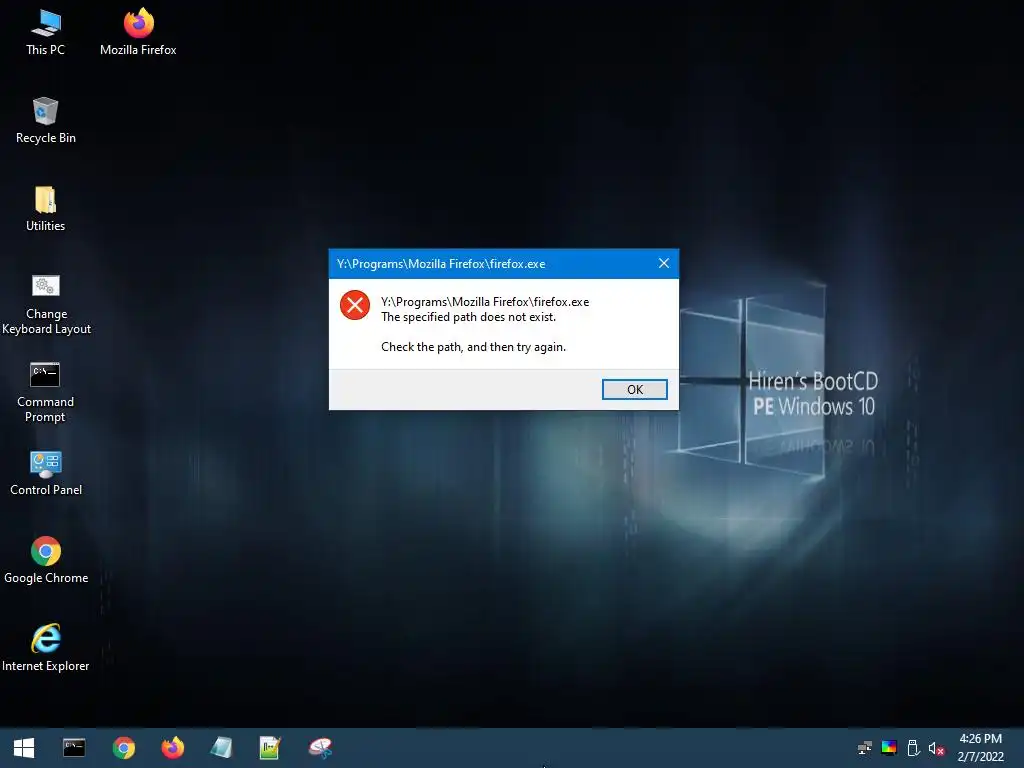The height and width of the screenshot is (768, 1024).
Task: Click 'Check the path, and then try again.'
Action: (473, 347)
